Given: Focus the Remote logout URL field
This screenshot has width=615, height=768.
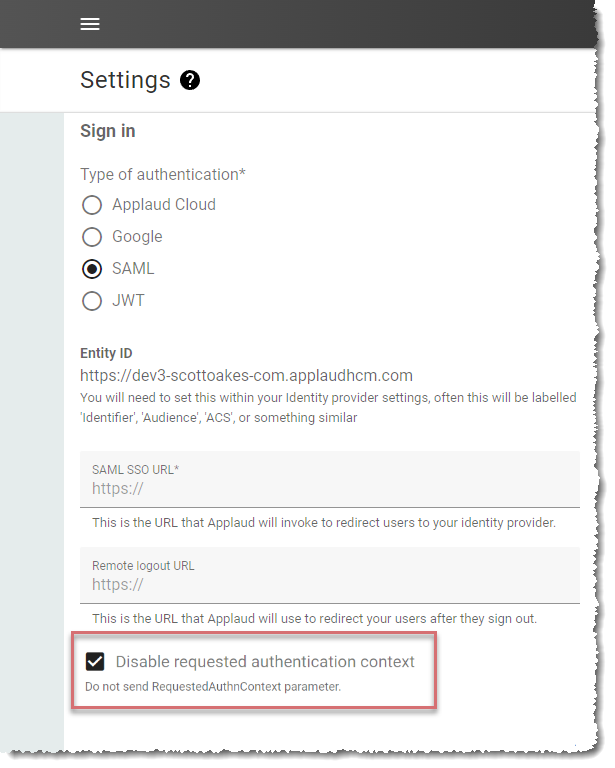Looking at the screenshot, I should 330,576.
